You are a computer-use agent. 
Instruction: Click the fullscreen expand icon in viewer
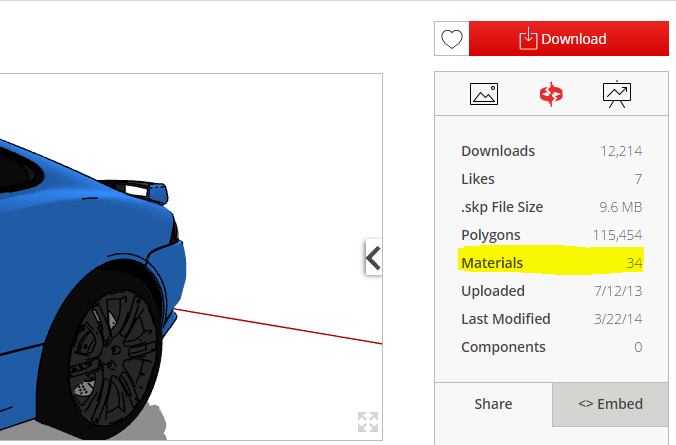368,422
